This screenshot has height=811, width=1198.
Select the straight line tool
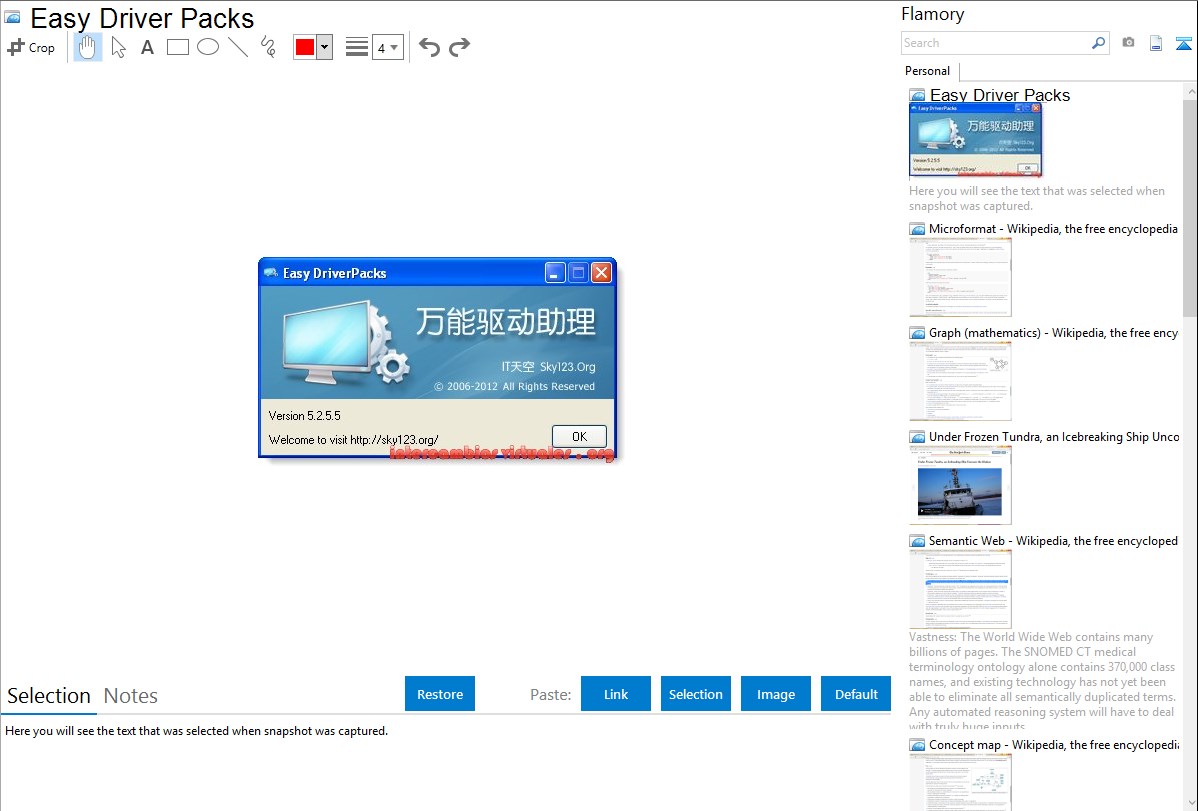tap(238, 47)
